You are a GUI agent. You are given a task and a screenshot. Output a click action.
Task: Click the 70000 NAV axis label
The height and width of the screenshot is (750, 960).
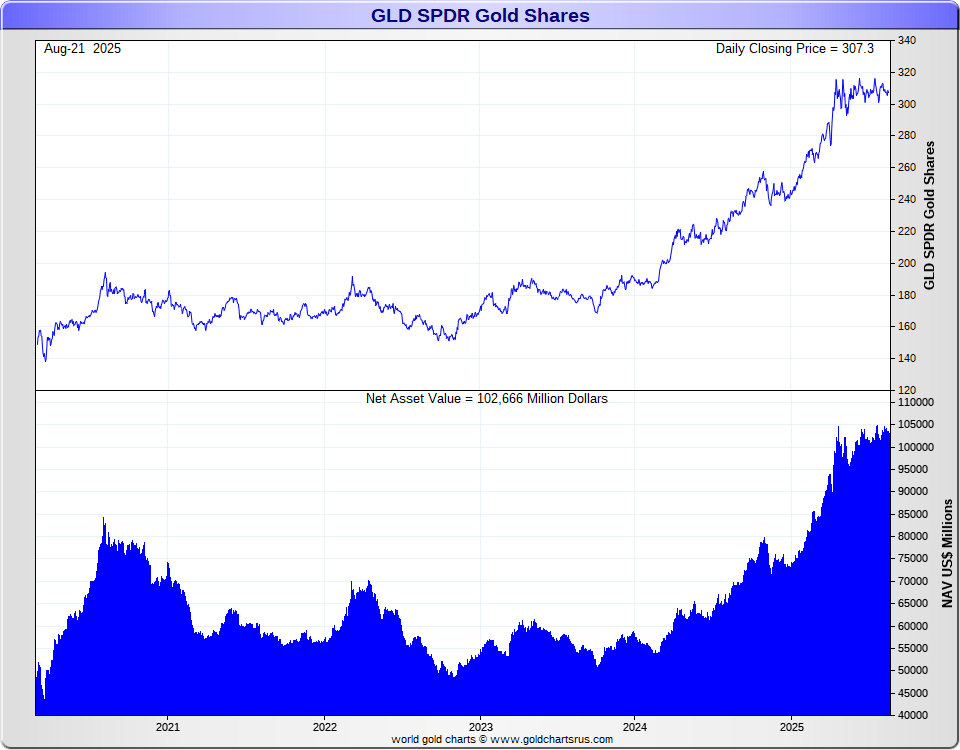[913, 581]
